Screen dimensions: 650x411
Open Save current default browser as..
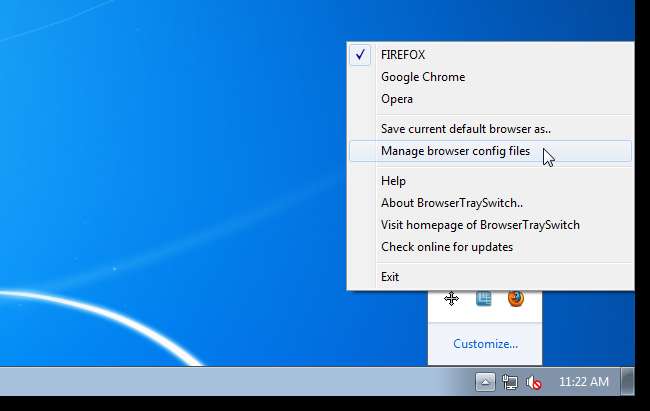490,129
